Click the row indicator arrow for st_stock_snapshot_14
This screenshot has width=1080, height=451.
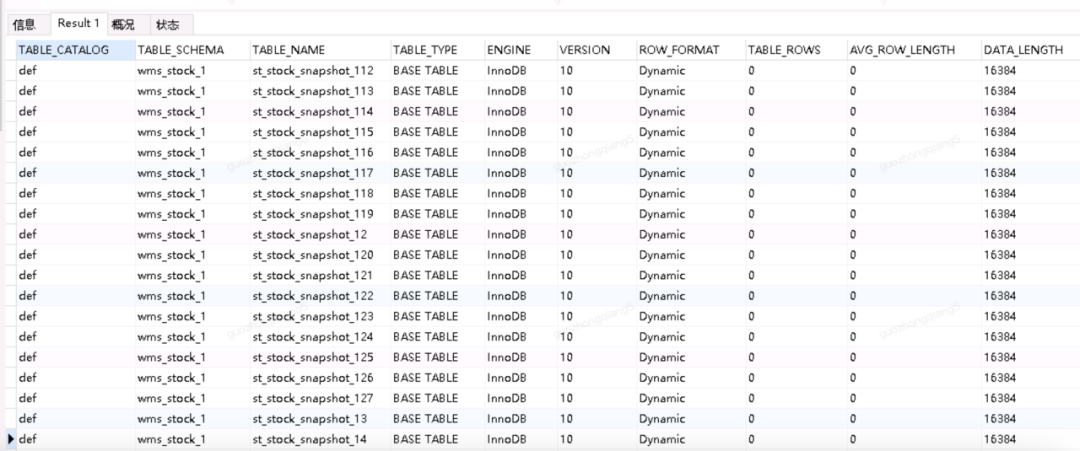pyautogui.click(x=10, y=439)
